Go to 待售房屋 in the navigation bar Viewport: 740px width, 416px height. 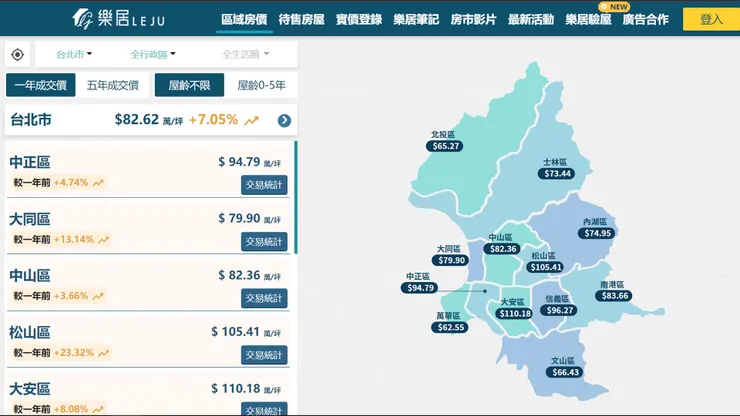click(x=302, y=19)
